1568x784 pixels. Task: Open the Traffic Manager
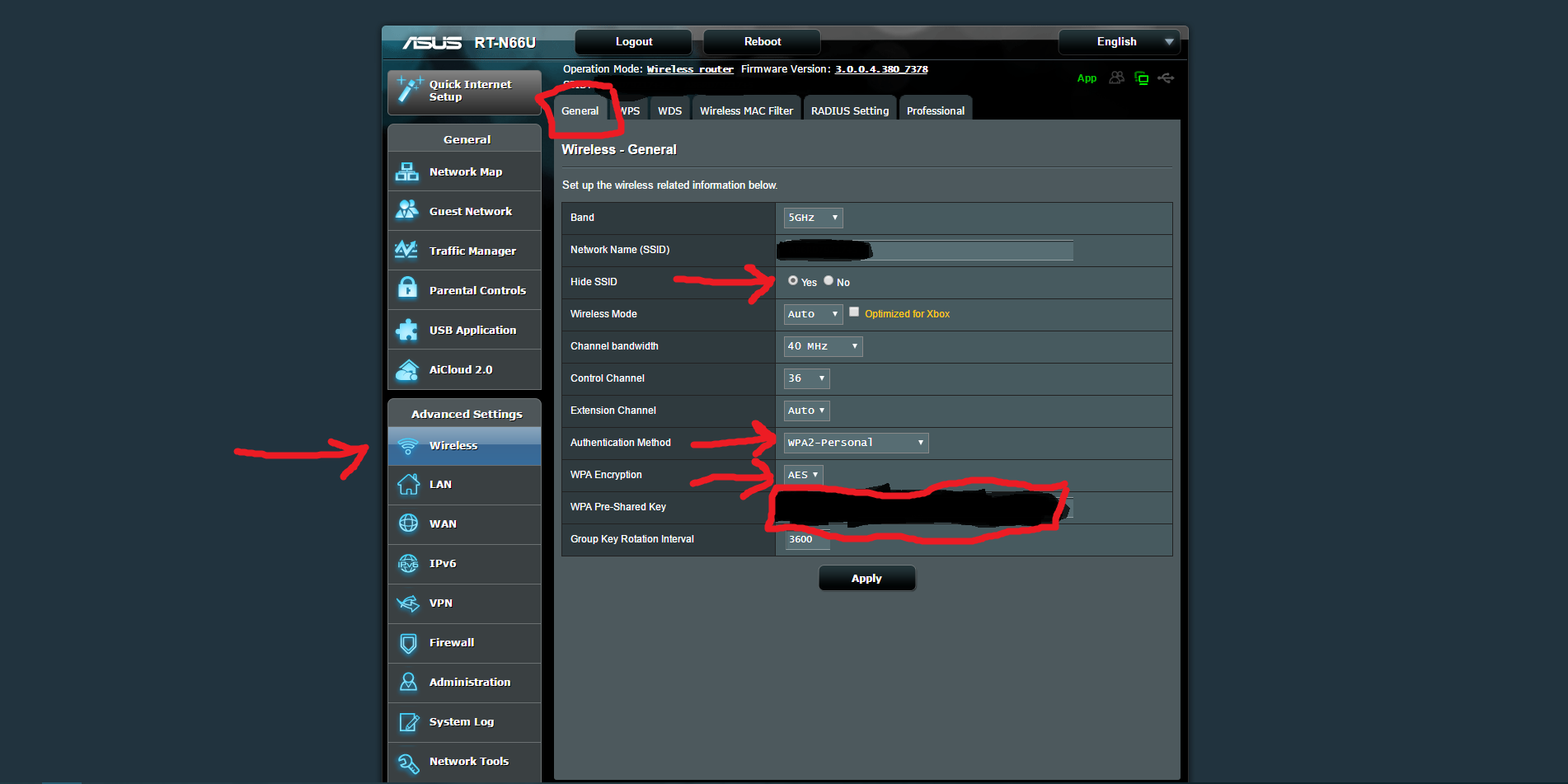coord(472,251)
